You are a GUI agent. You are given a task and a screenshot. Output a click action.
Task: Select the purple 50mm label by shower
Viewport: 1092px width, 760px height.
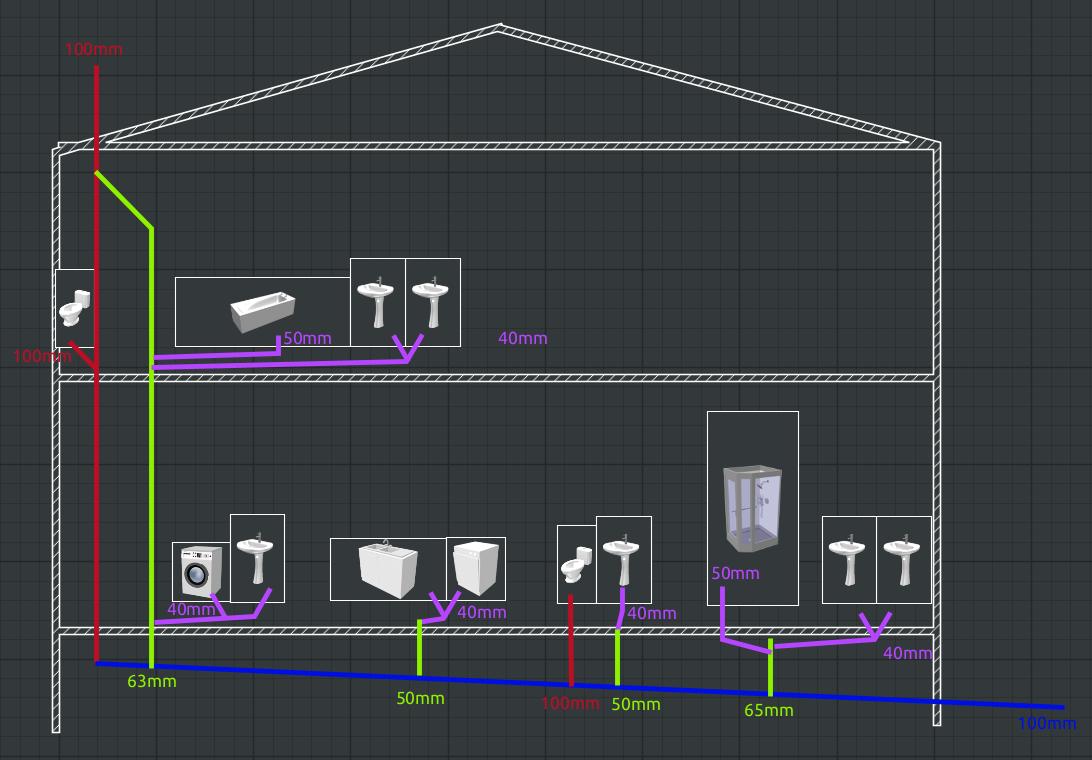[x=735, y=573]
